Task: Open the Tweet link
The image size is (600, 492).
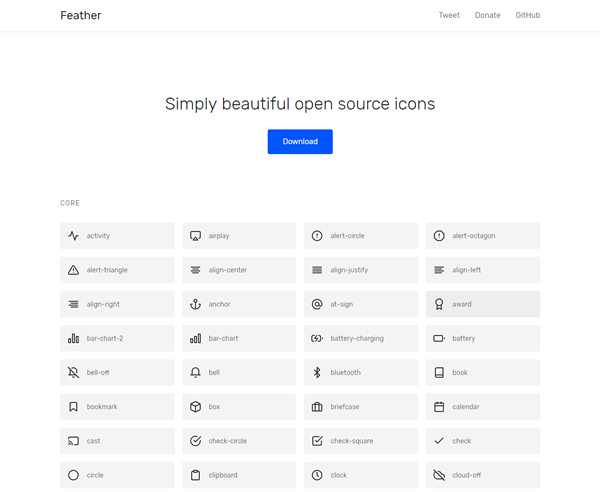Action: click(x=449, y=15)
